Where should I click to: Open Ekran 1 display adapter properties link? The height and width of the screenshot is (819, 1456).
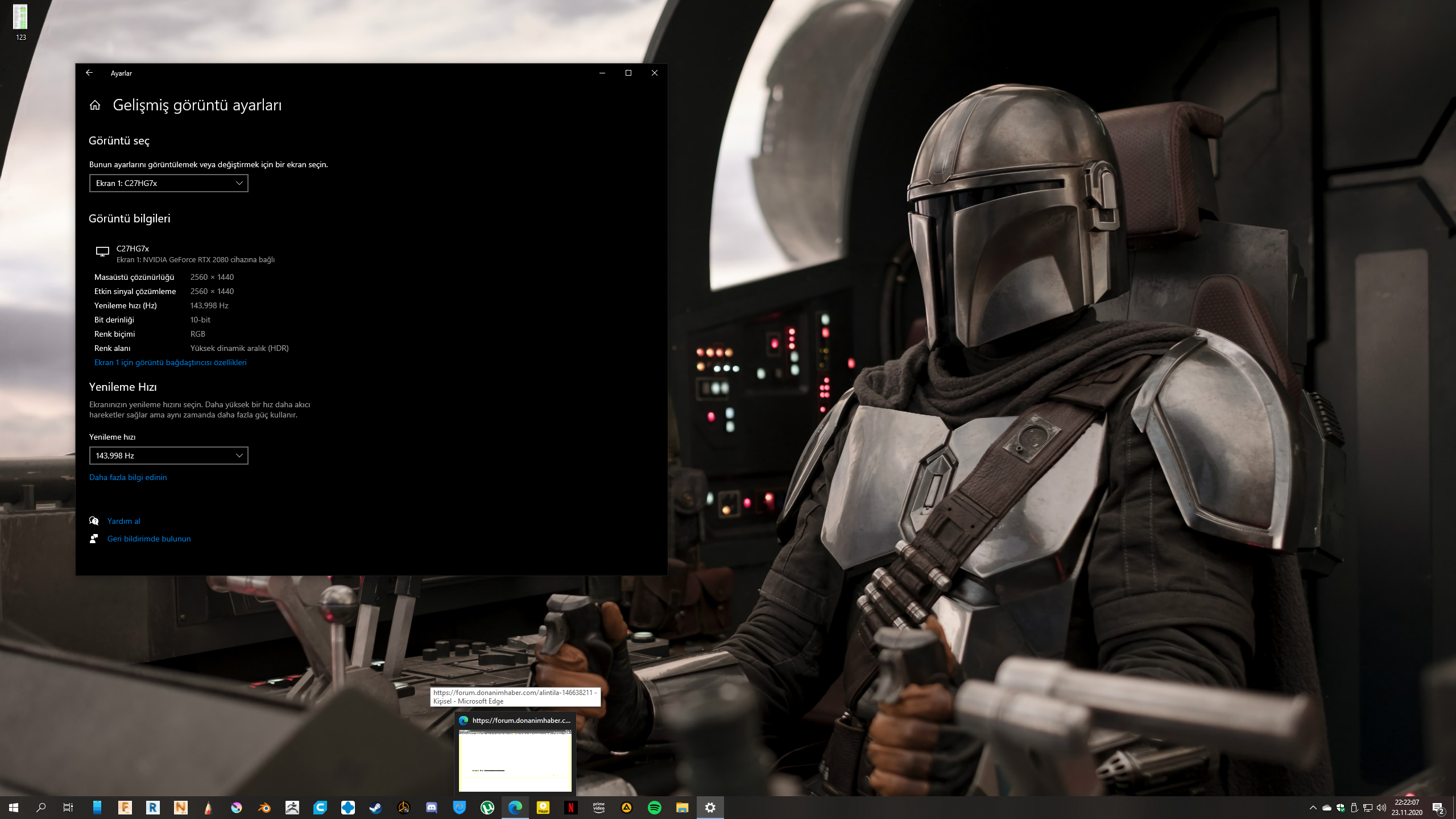(x=170, y=362)
